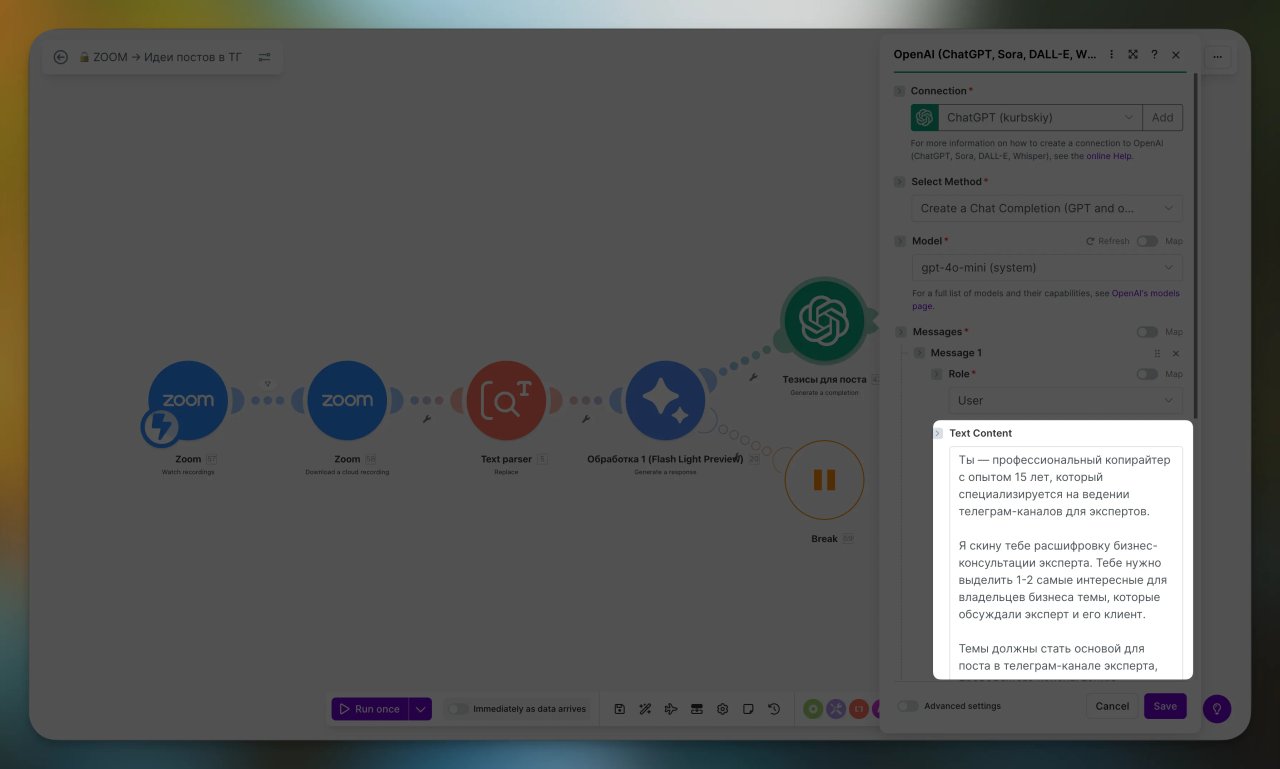The height and width of the screenshot is (769, 1280).
Task: Enable Immediately as data arrives switch
Action: 457,709
